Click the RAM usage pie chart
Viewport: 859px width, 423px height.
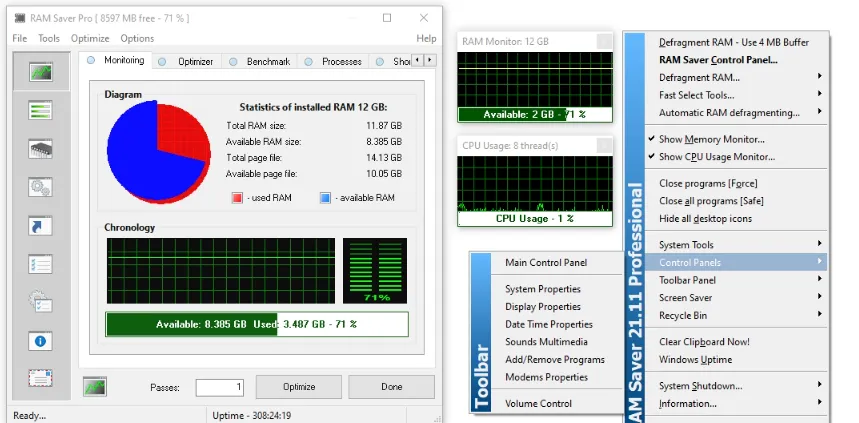[x=159, y=152]
